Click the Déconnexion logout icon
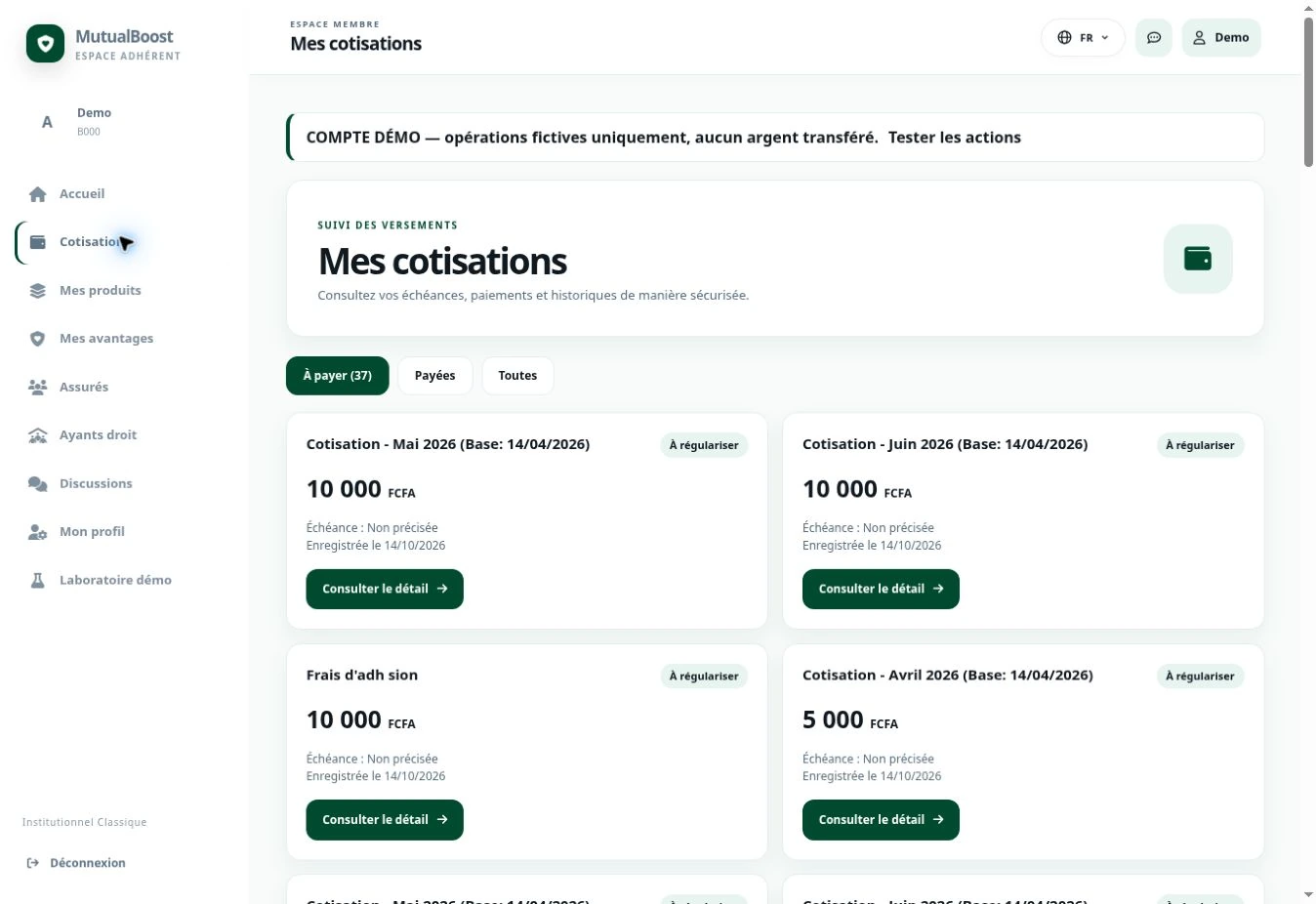1316x904 pixels. (x=33, y=863)
